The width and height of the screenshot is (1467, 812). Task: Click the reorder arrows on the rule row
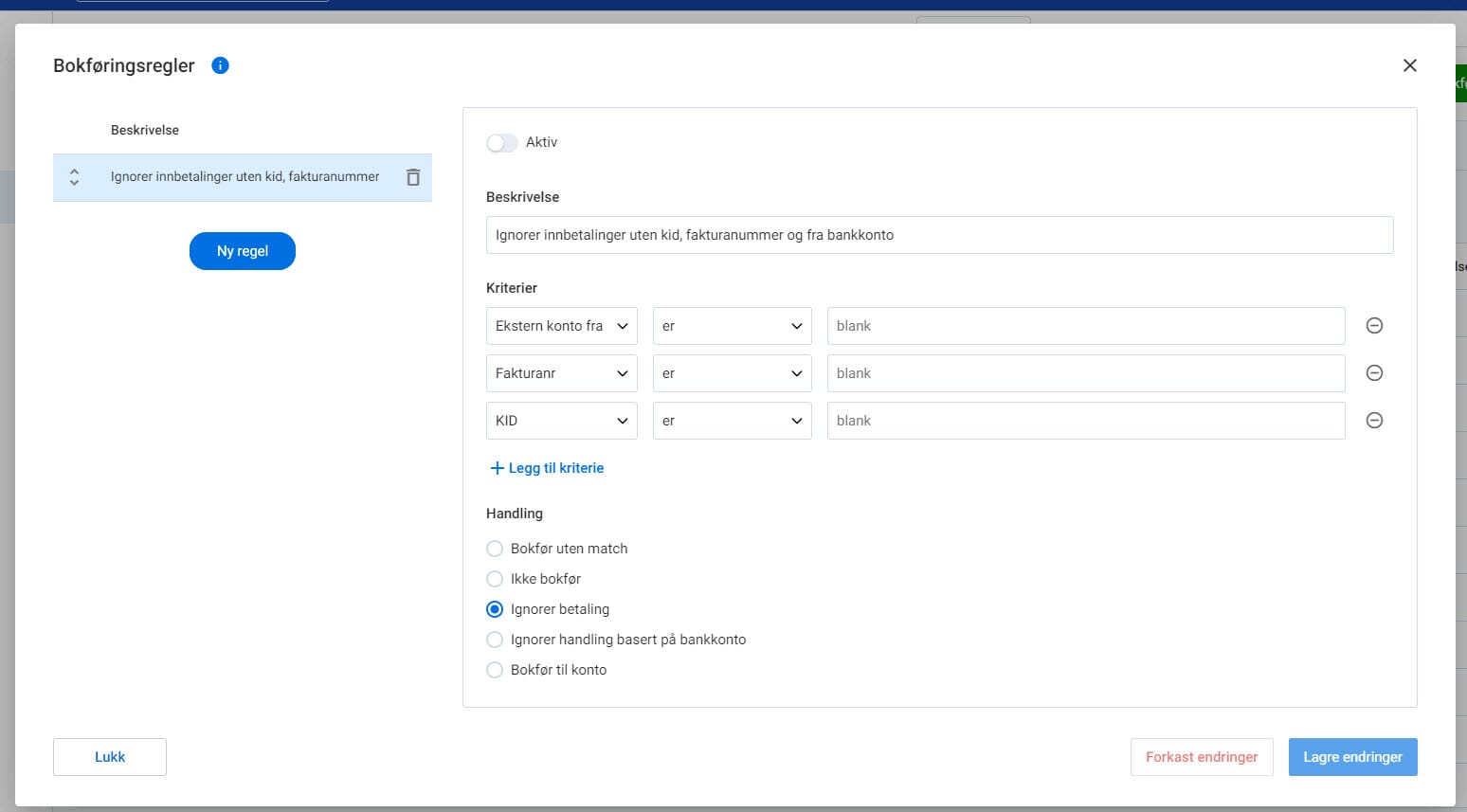point(74,177)
